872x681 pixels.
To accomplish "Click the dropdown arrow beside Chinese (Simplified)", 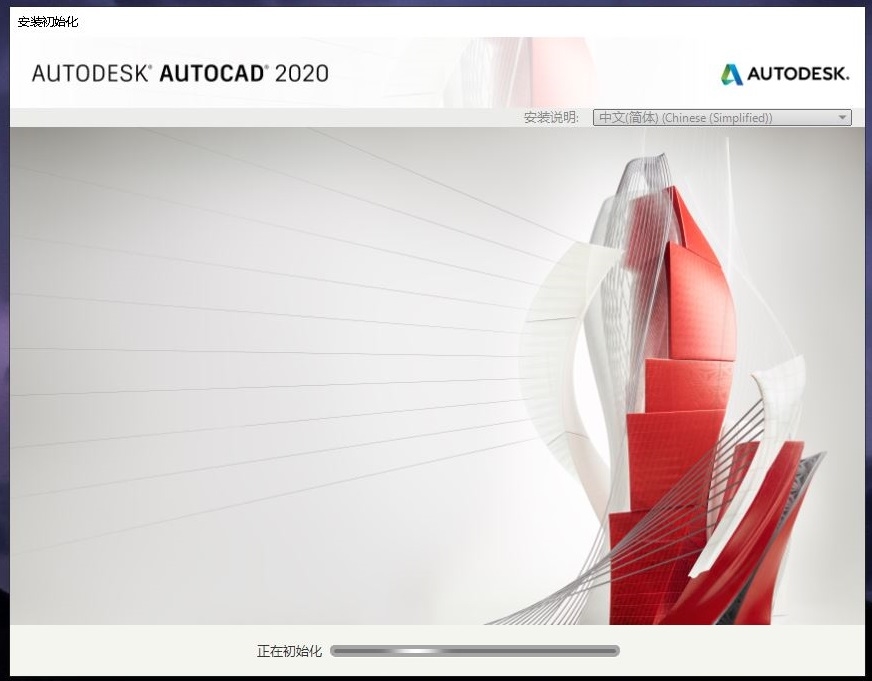I will [842, 117].
